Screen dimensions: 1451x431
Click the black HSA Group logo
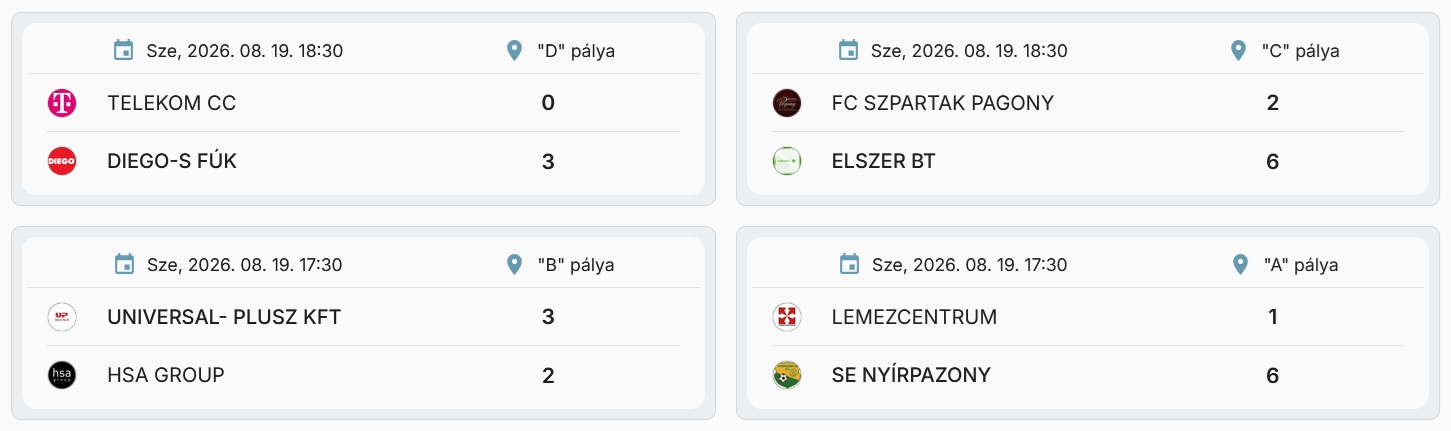pos(62,375)
